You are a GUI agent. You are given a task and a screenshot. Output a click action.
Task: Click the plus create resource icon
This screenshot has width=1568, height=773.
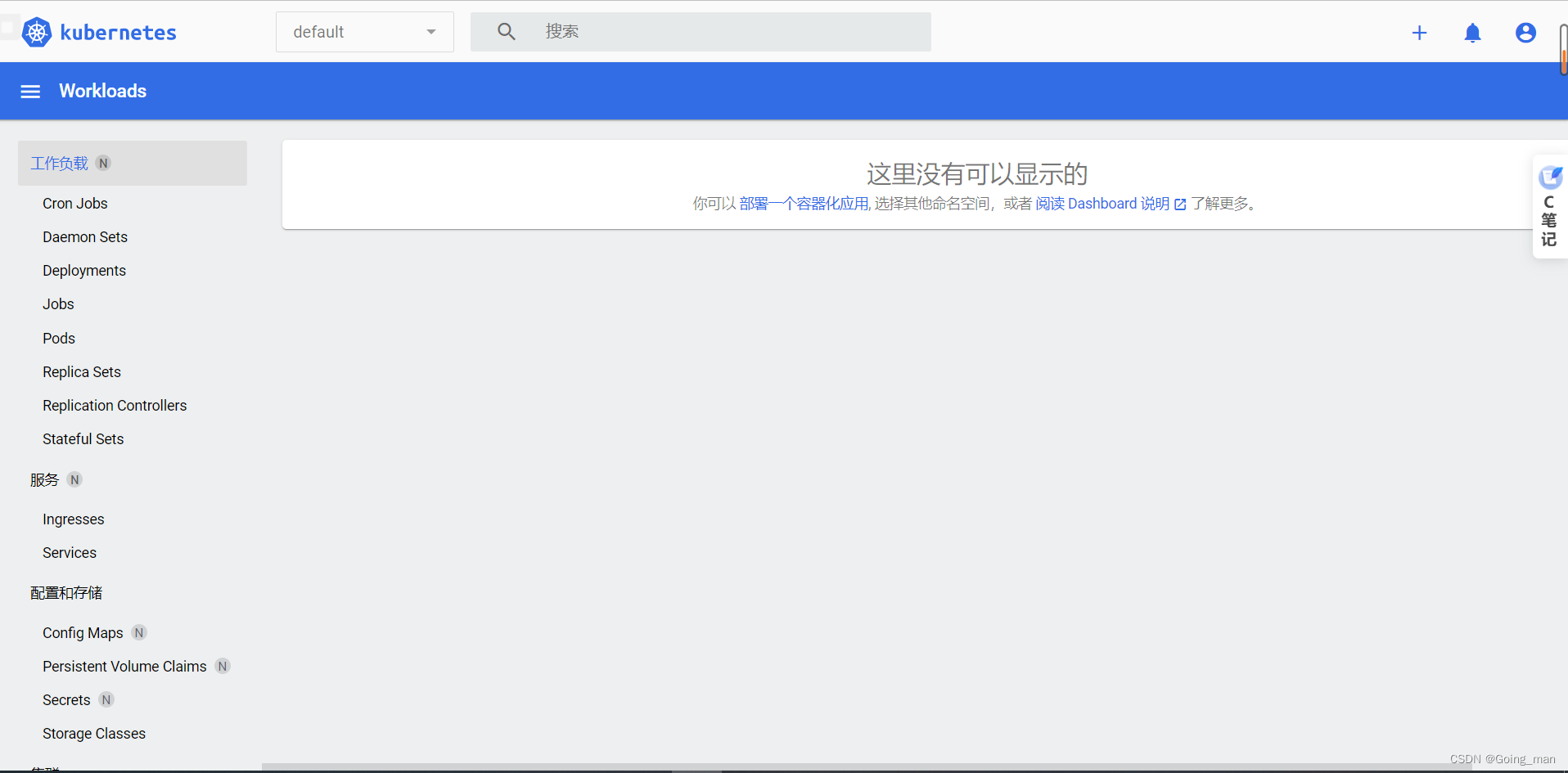click(1420, 33)
